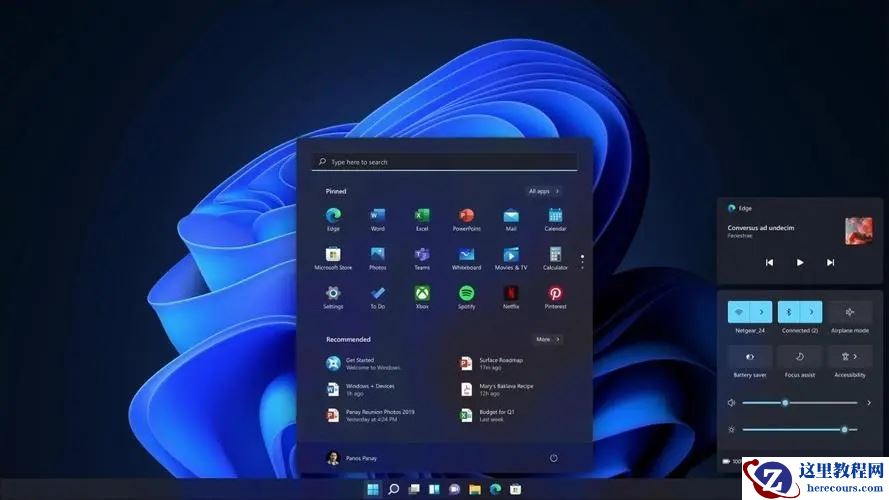Open Search from the taskbar
This screenshot has width=889, height=500.
coord(393,489)
